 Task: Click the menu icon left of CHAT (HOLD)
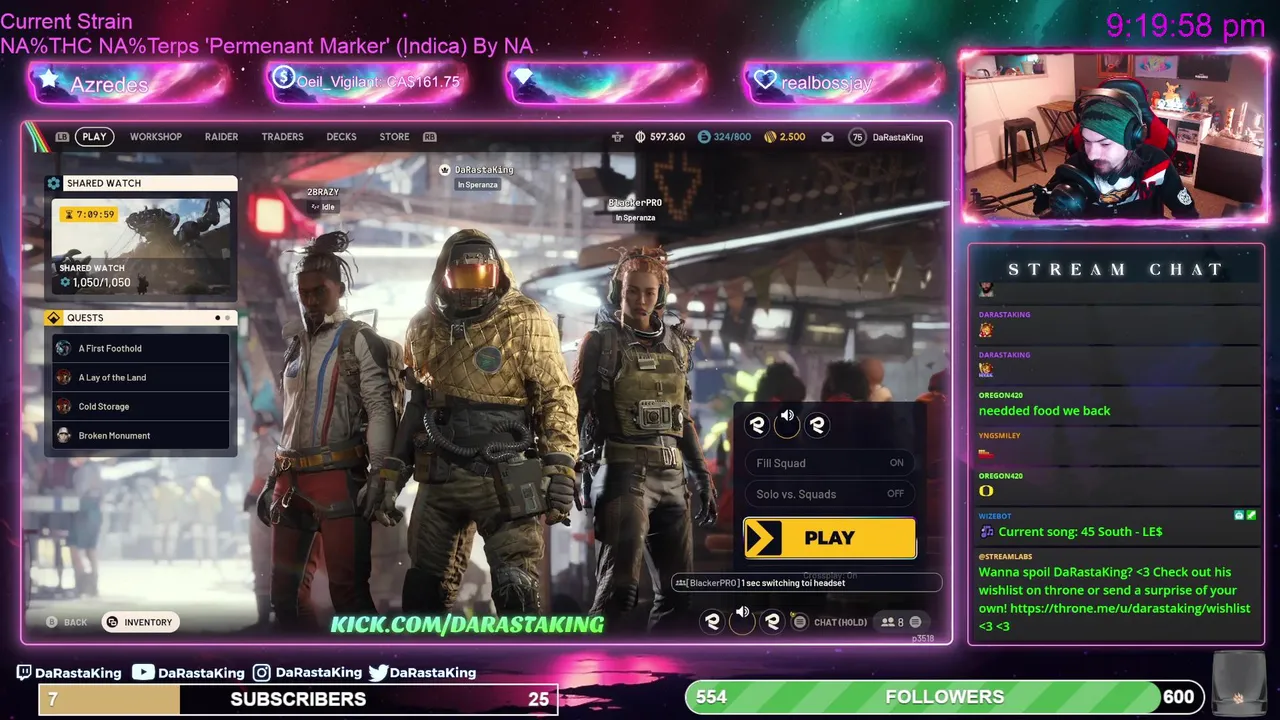click(799, 622)
